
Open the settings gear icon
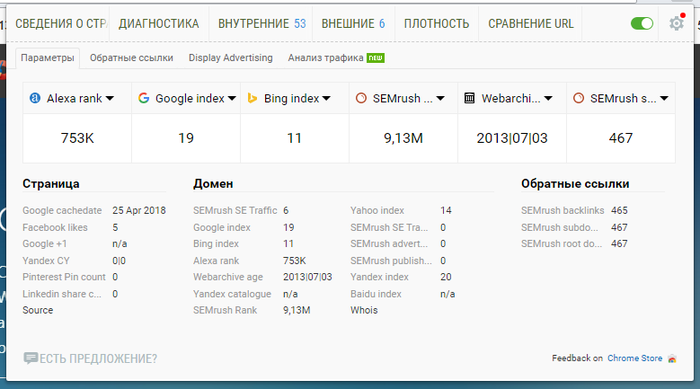pos(676,23)
